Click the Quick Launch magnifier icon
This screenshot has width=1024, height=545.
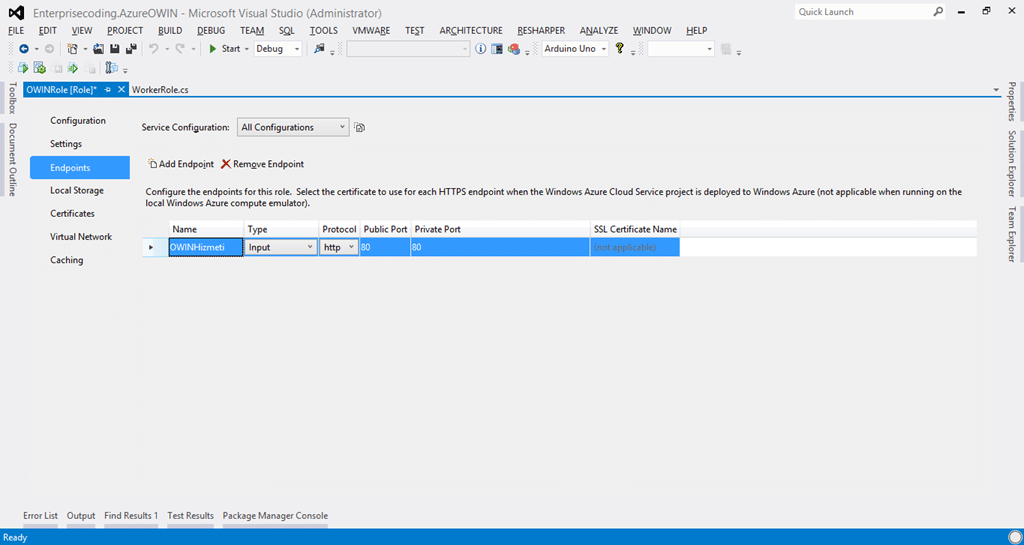(x=938, y=12)
